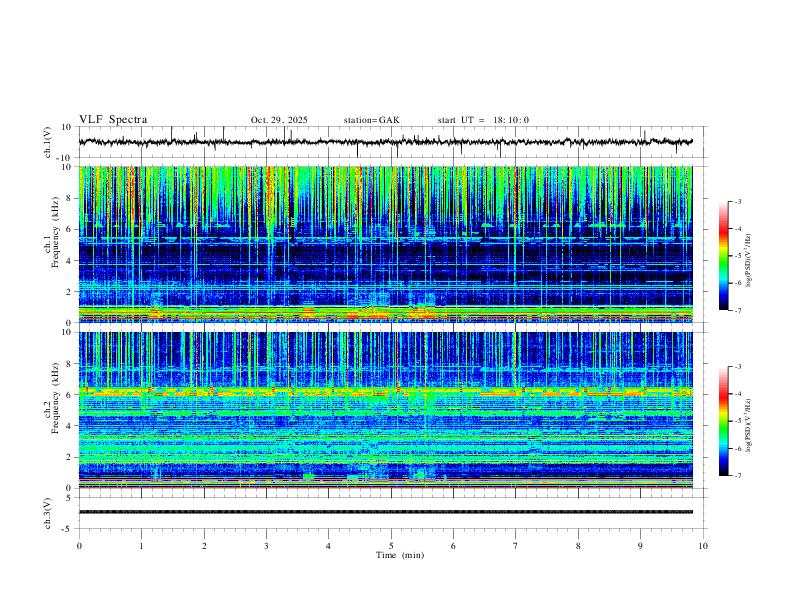Click the ch.2 spectrogram color scale bar
The image size is (792, 612).
[723, 421]
